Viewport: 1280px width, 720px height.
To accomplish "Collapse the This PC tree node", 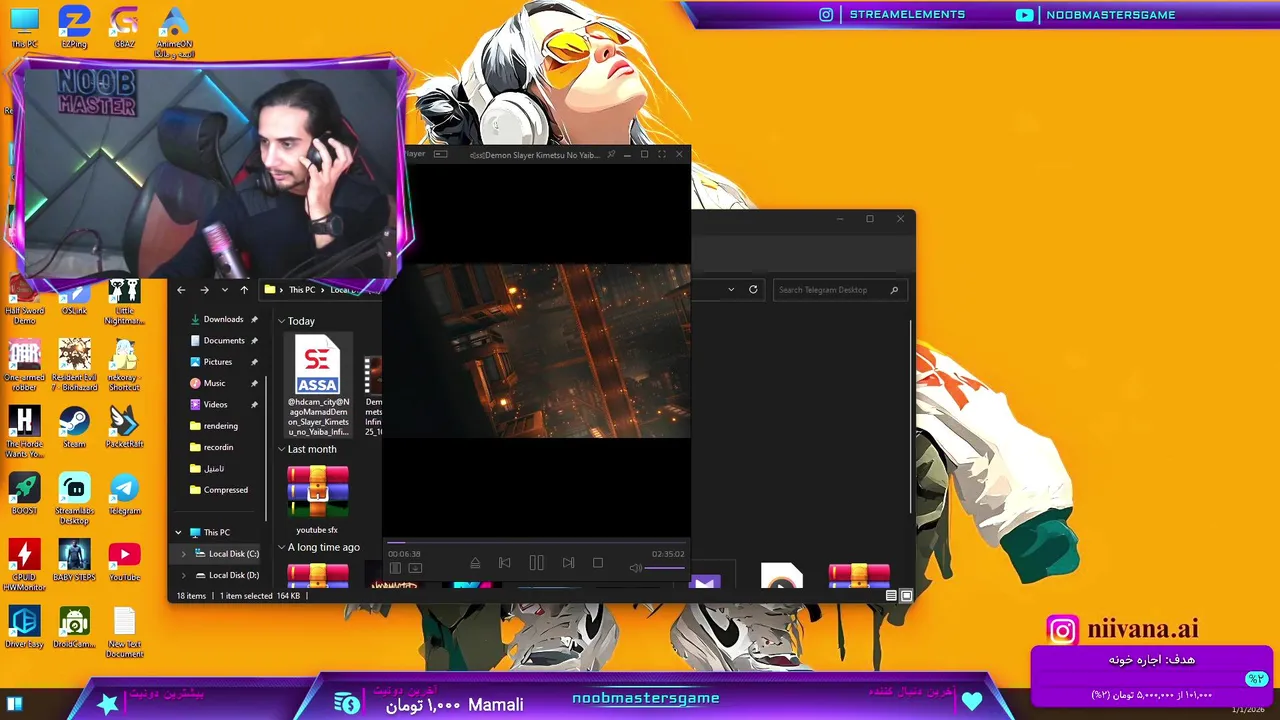I will 178,533.
